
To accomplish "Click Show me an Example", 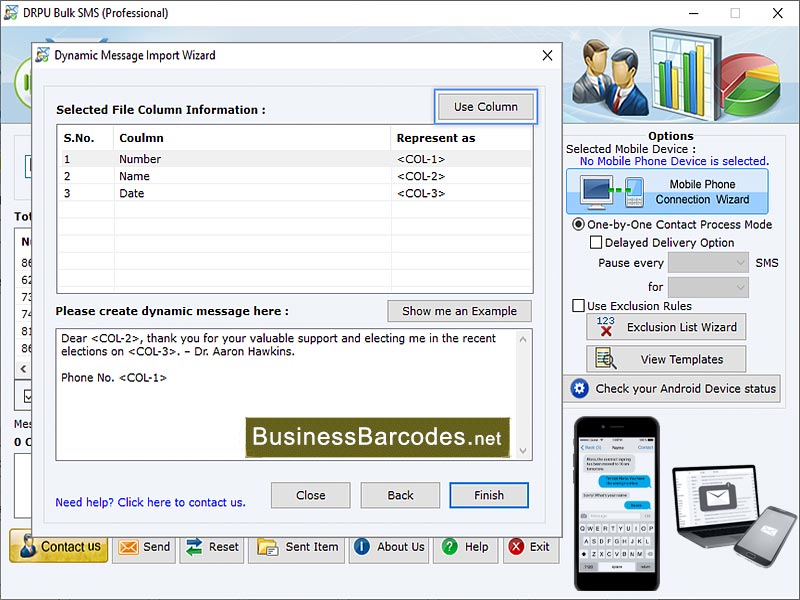I will tap(459, 311).
